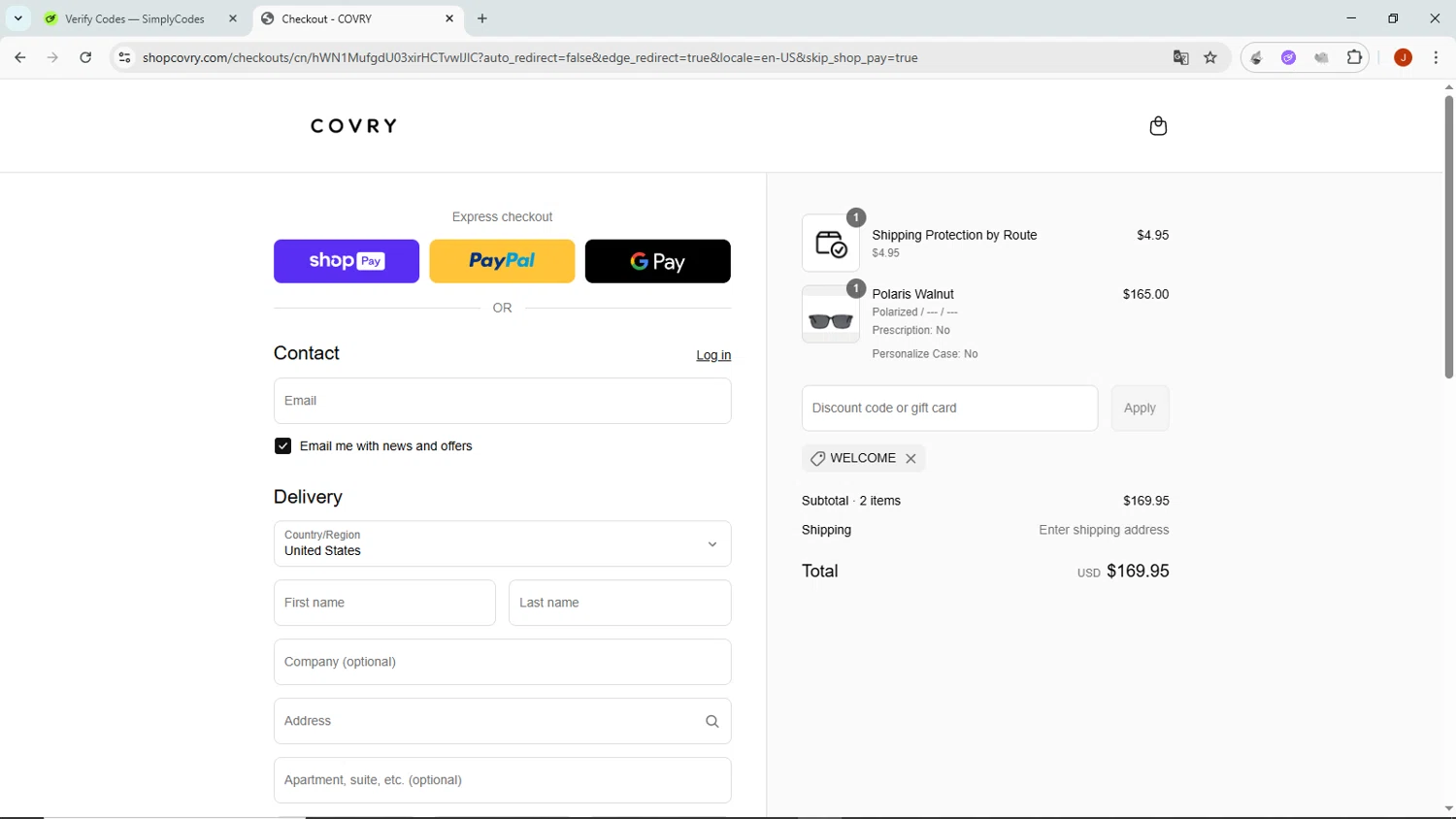The width and height of the screenshot is (1456, 819).
Task: Click the page vertical scrollbar
Action: click(1448, 237)
